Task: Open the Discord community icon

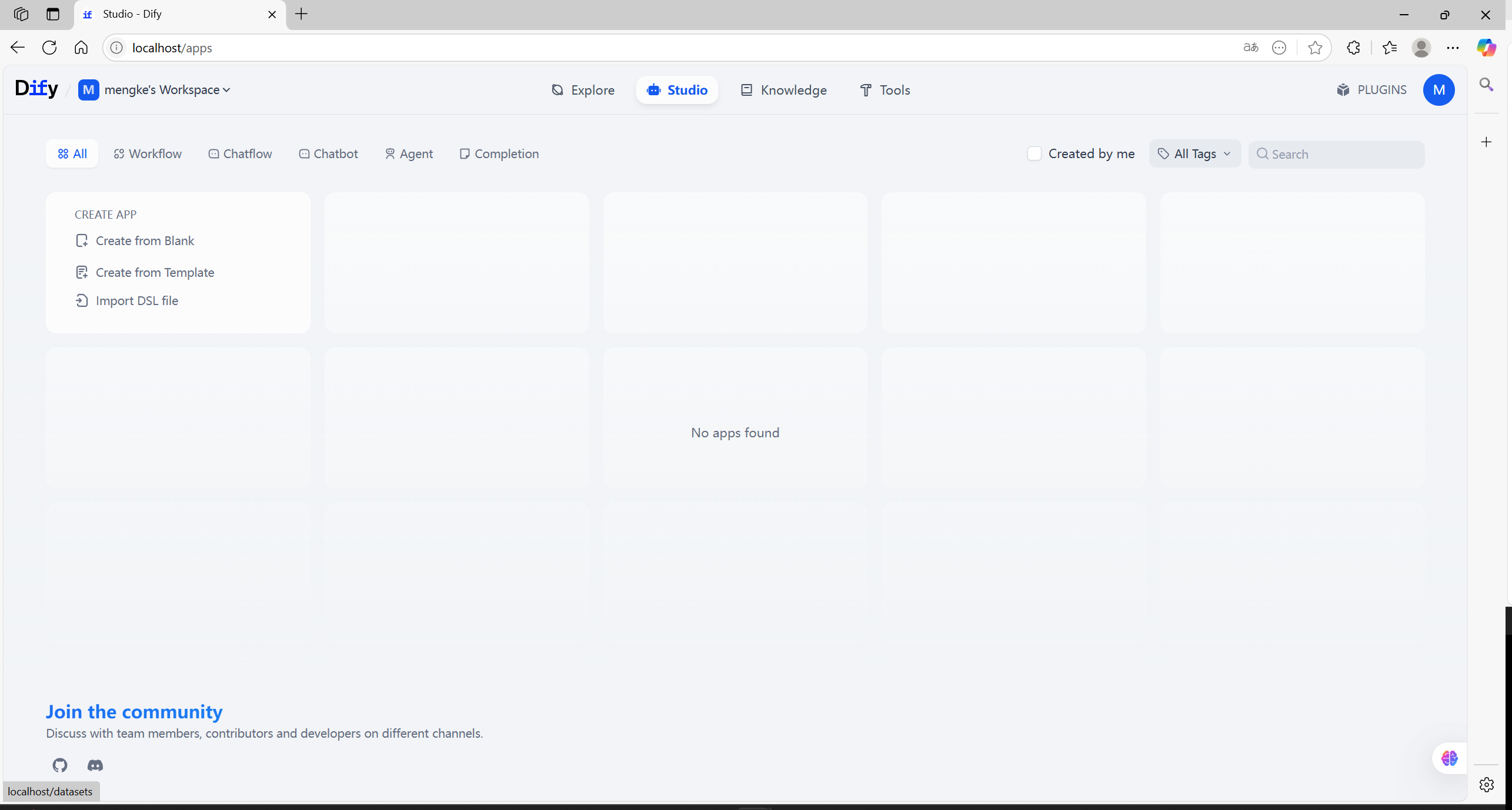Action: (95, 765)
